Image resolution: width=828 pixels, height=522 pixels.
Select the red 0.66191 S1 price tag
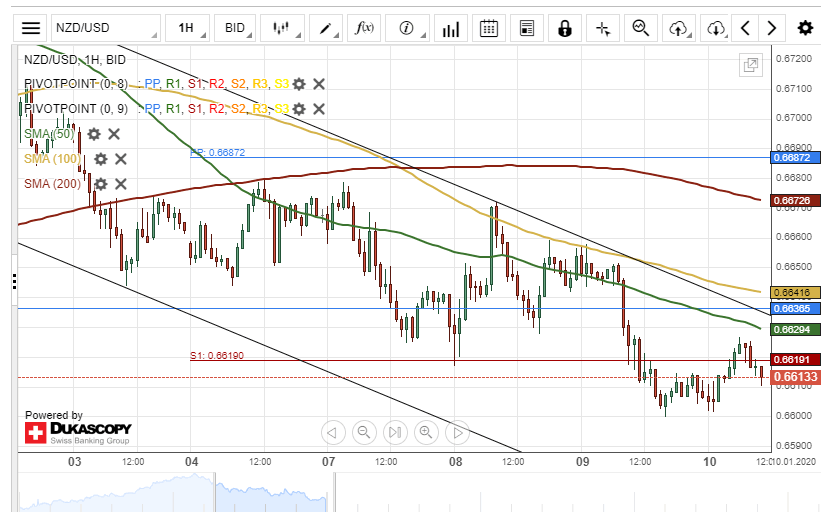(x=795, y=359)
